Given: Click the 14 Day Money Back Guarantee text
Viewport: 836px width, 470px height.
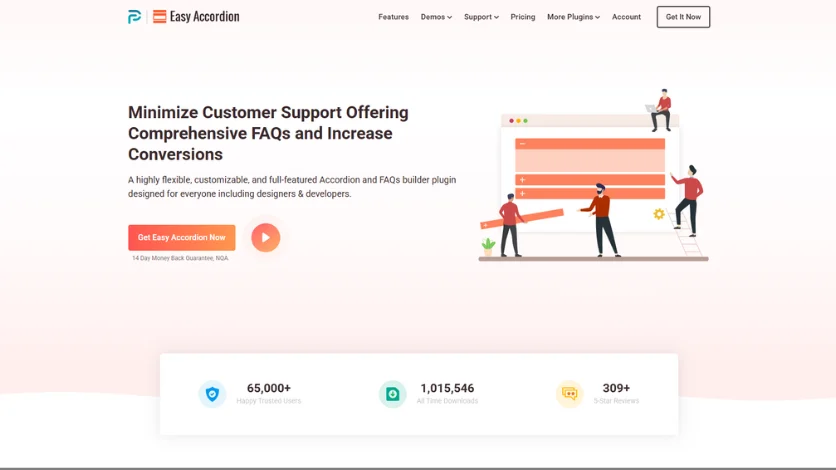Looking at the screenshot, I should click(180, 258).
